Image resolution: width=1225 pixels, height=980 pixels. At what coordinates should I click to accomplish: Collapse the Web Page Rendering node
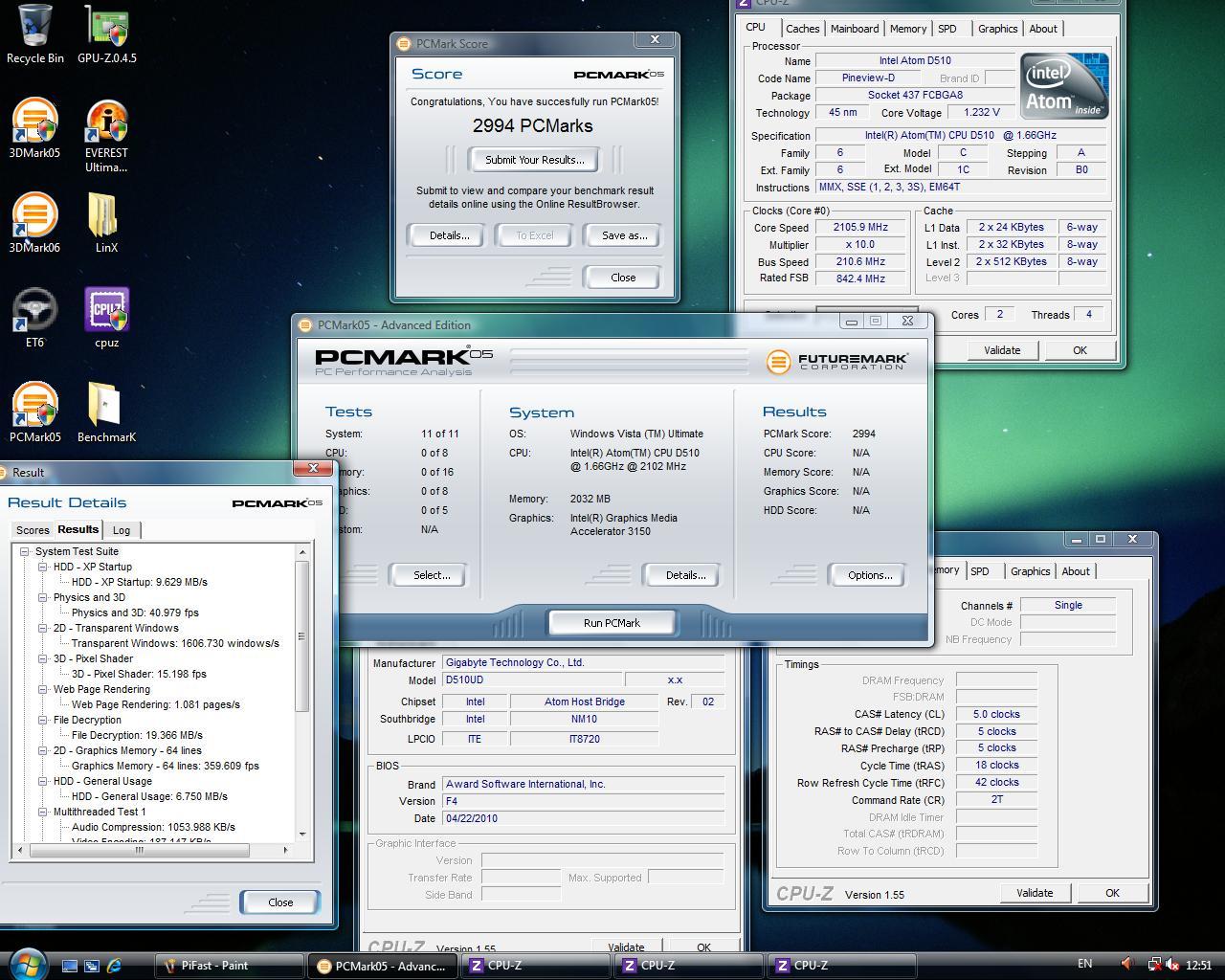click(x=42, y=689)
